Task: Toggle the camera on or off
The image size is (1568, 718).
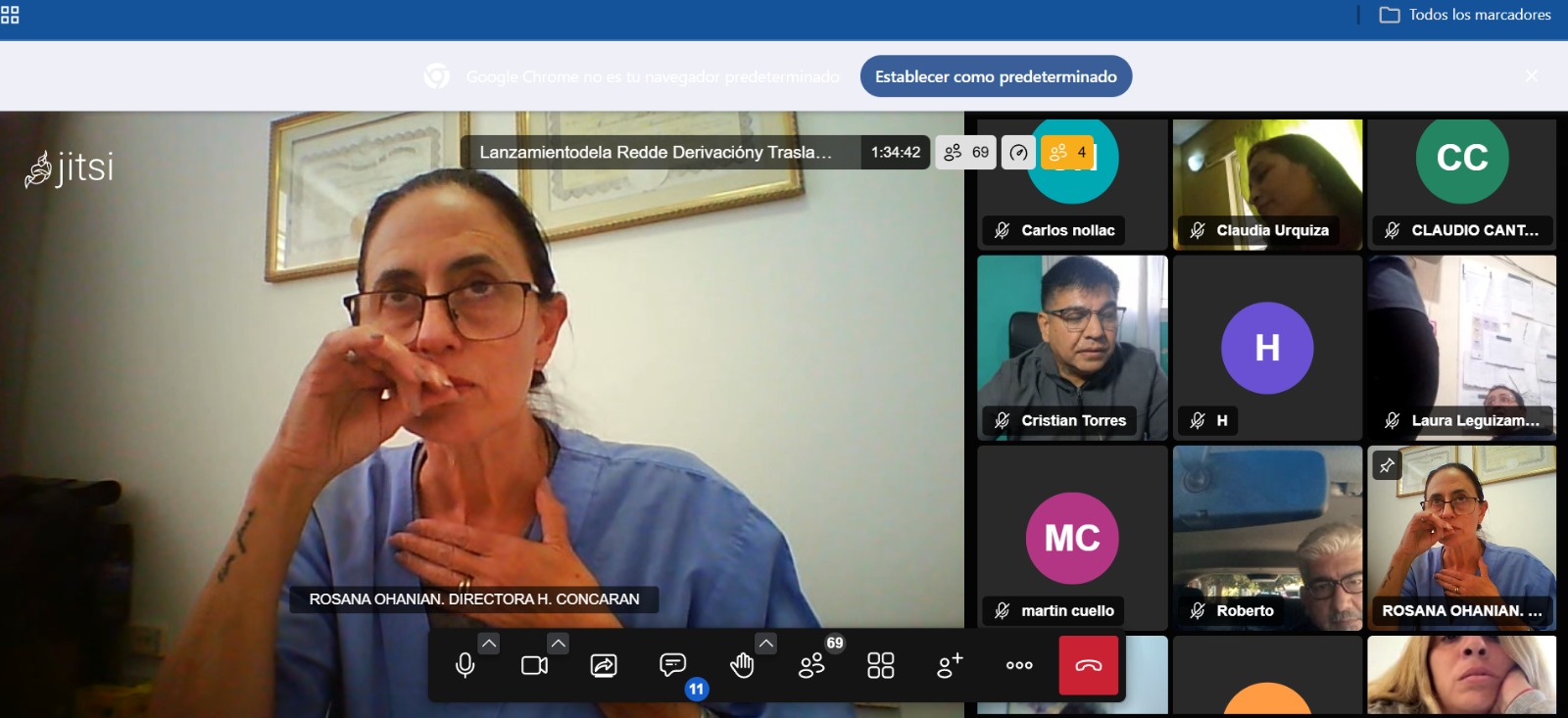Action: tap(534, 666)
